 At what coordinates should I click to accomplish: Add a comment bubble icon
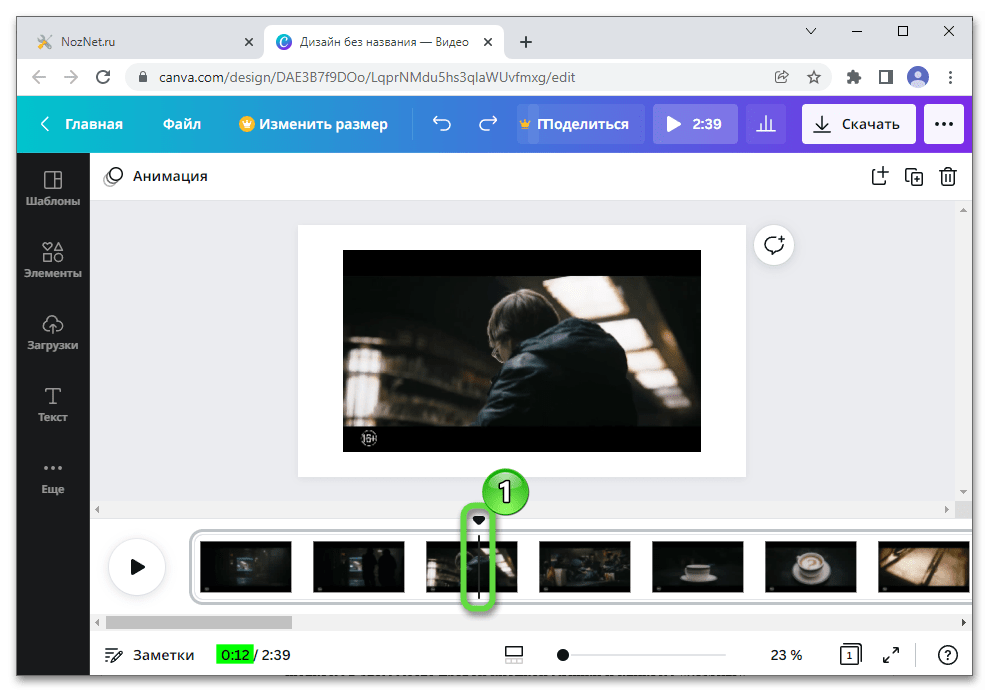(774, 245)
